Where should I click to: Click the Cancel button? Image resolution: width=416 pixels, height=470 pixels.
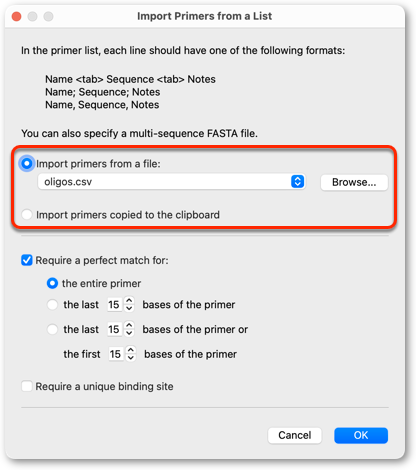(295, 435)
